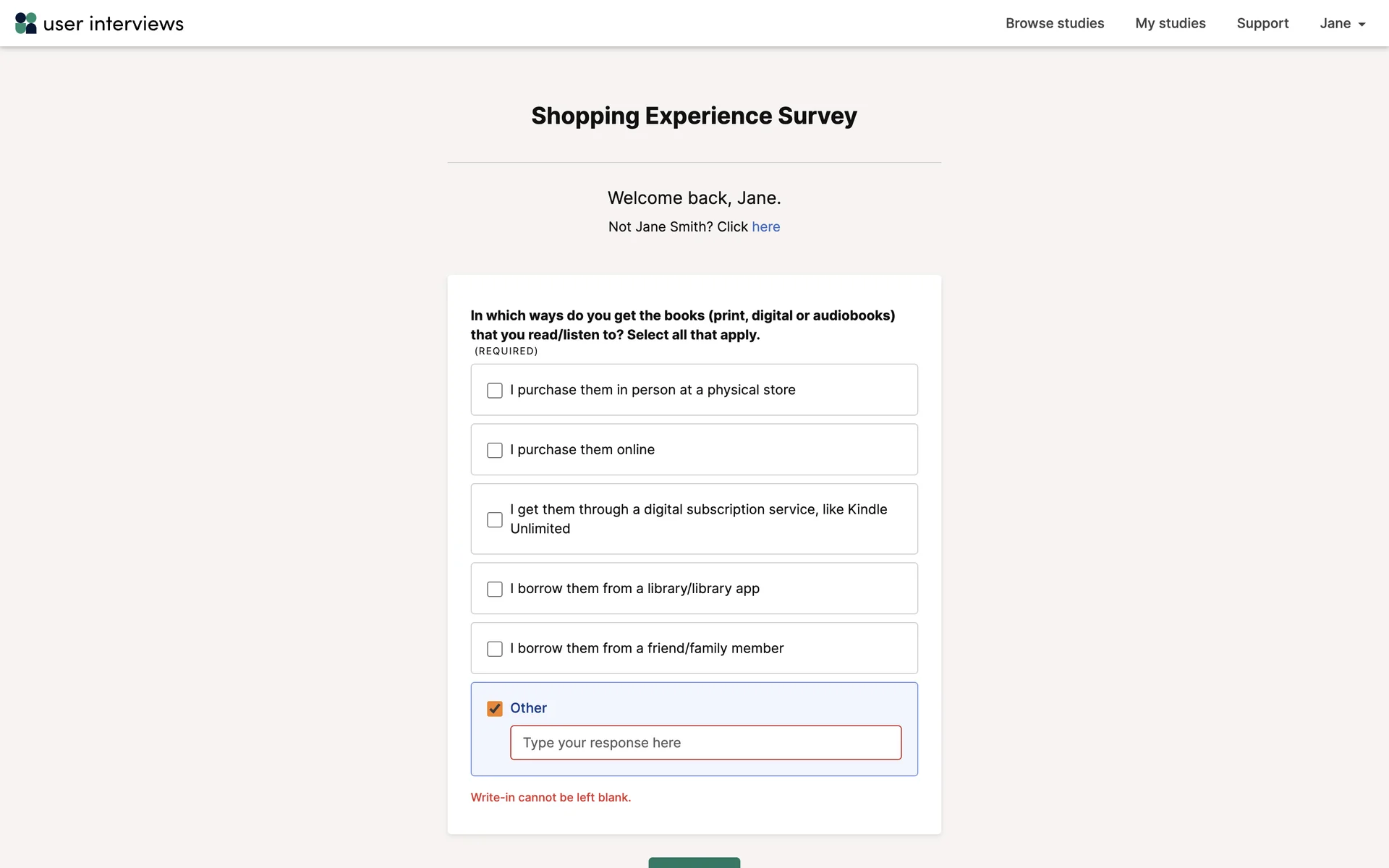Viewport: 1389px width, 868px height.
Task: Focus the 'Type your response here' field
Action: 705,743
